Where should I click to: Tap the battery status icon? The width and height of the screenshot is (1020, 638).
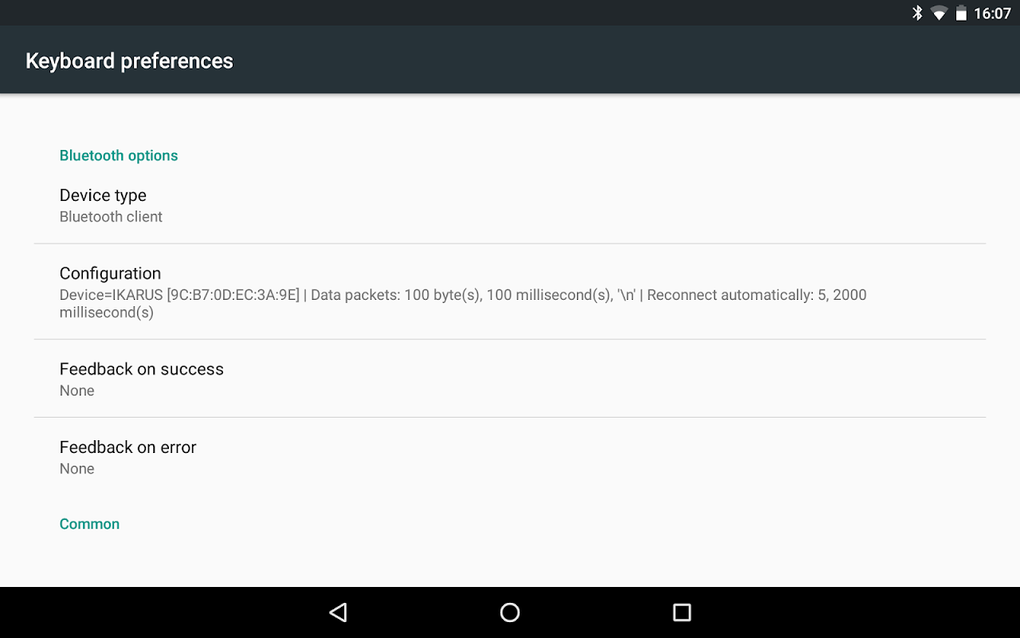(x=960, y=13)
